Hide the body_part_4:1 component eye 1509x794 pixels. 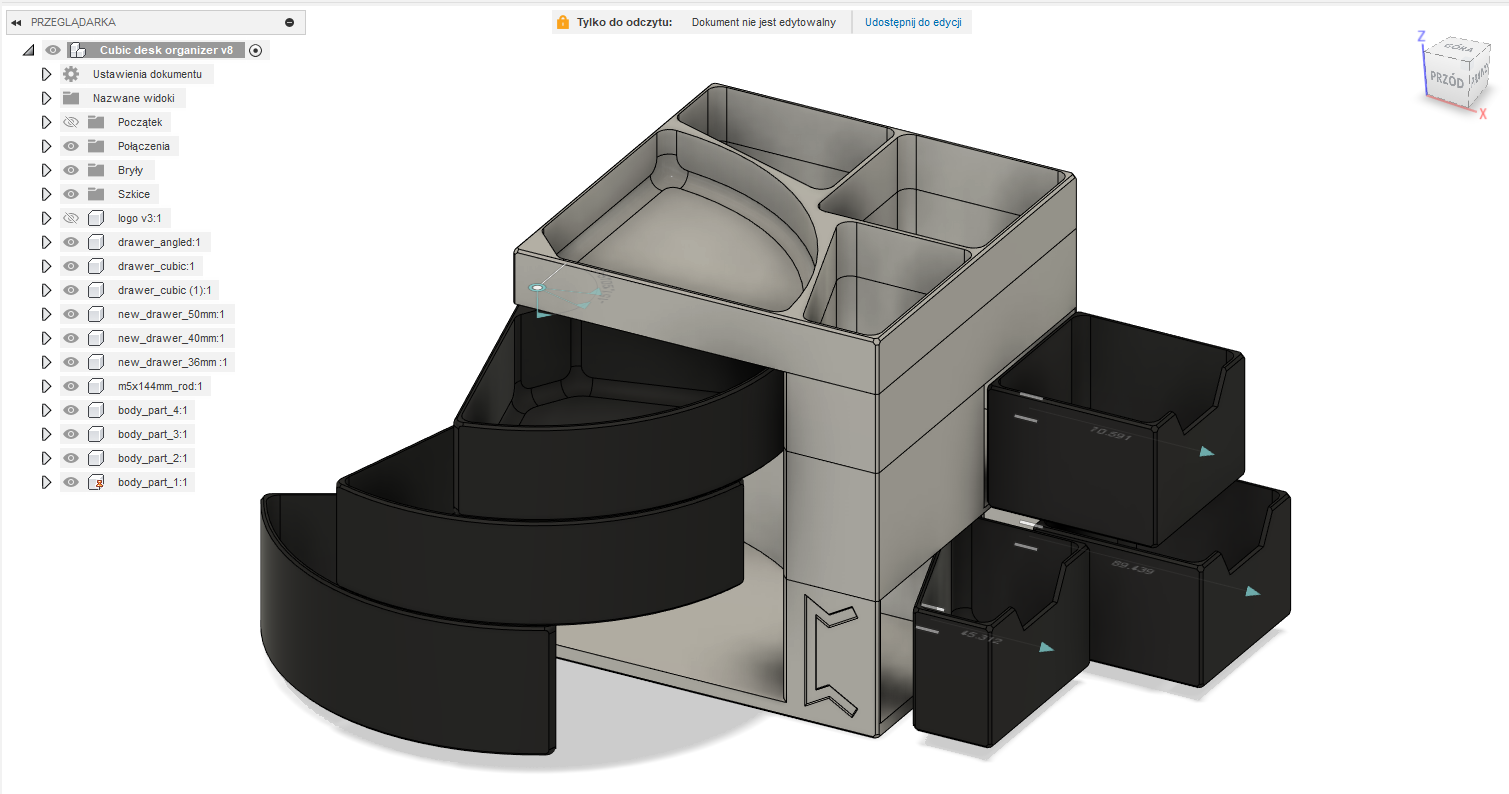pyautogui.click(x=70, y=410)
